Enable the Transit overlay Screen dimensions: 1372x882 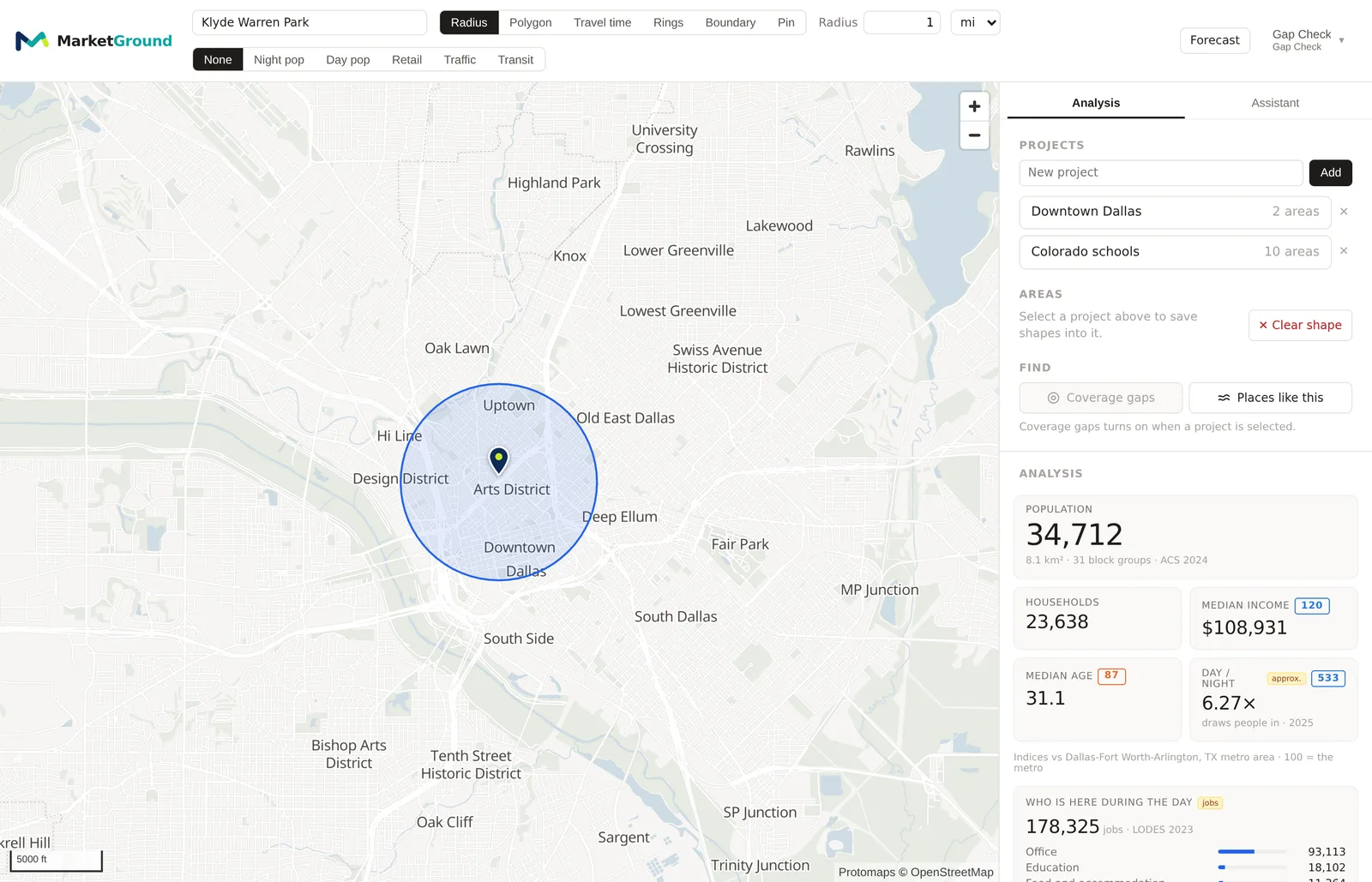[515, 59]
